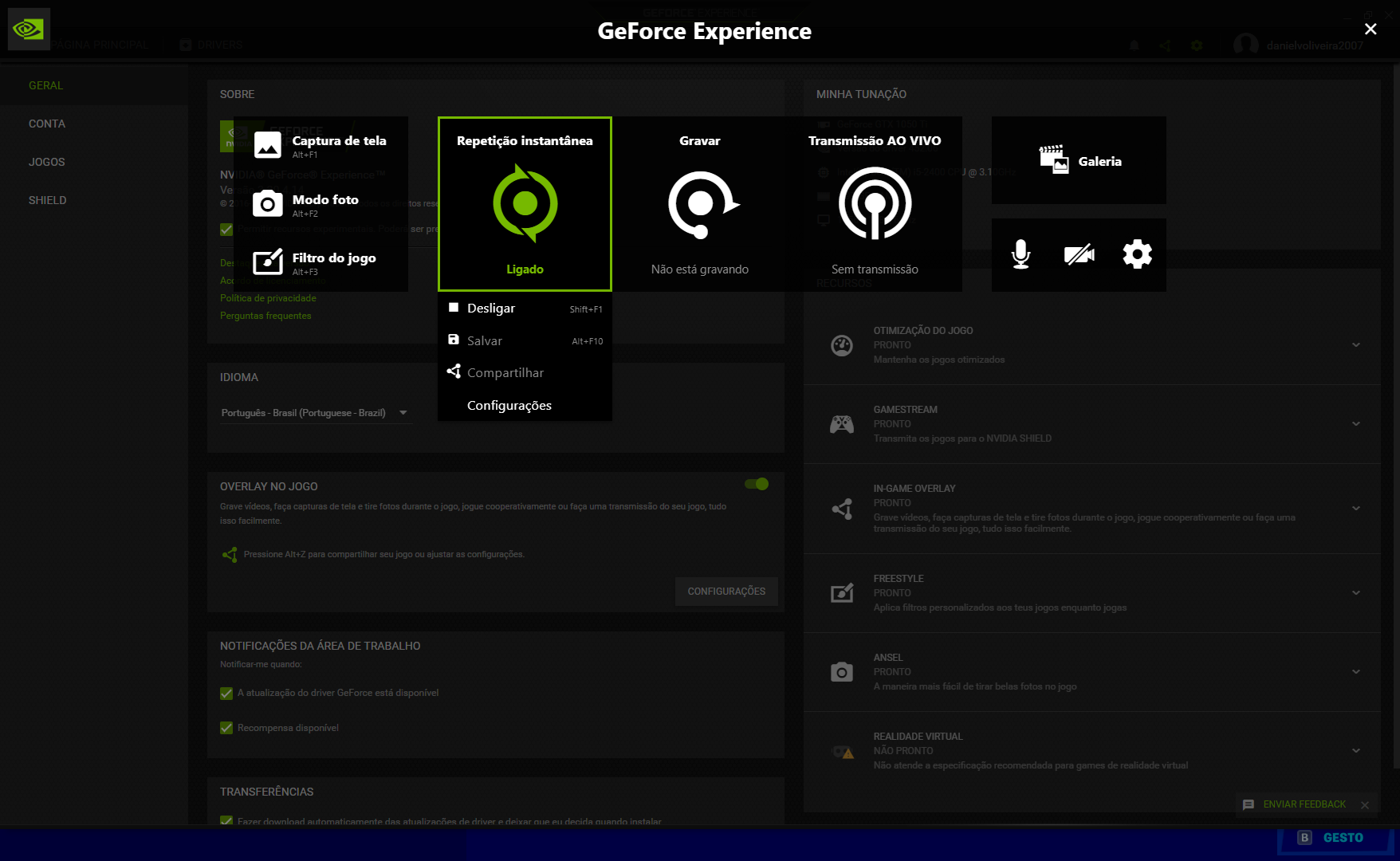Viewport: 1400px width, 861px height.
Task: Click the GameStream controller icon
Action: pos(842,424)
